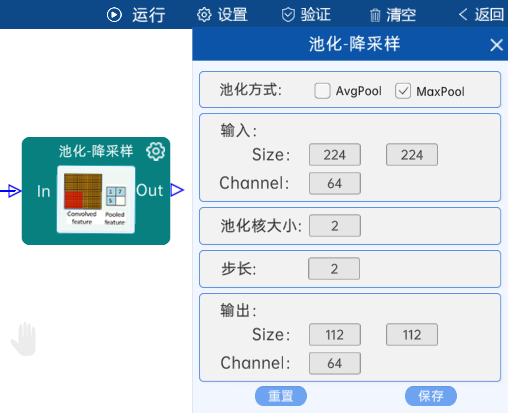Enable the AvgPool checkbox
The image size is (508, 413).
(322, 91)
